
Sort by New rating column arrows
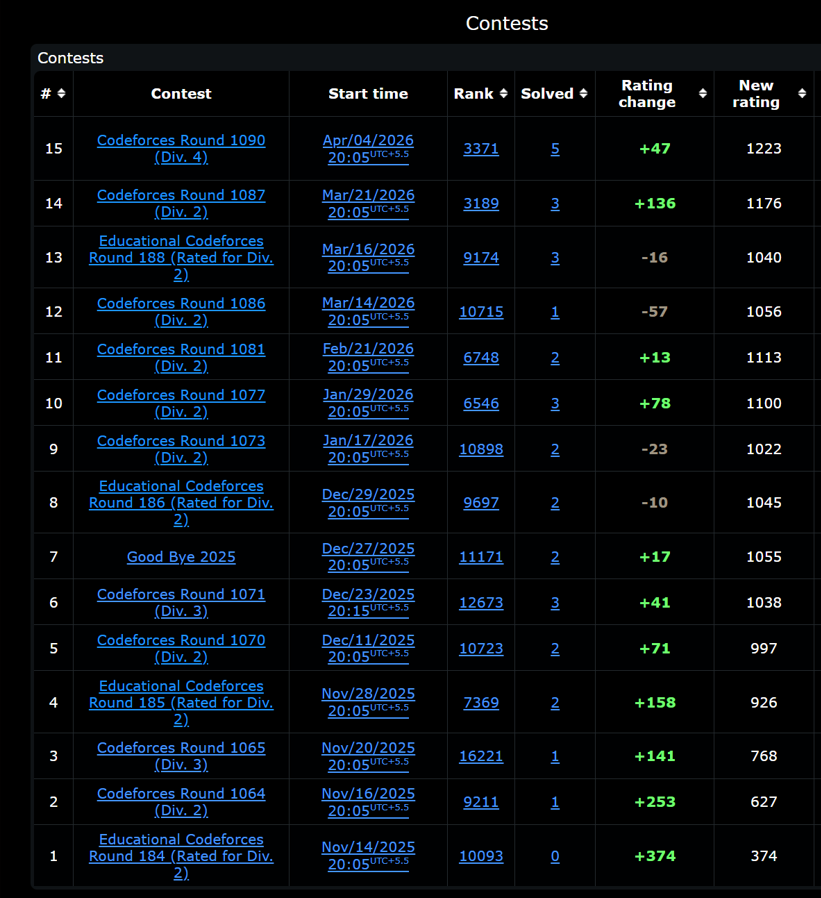coord(802,93)
